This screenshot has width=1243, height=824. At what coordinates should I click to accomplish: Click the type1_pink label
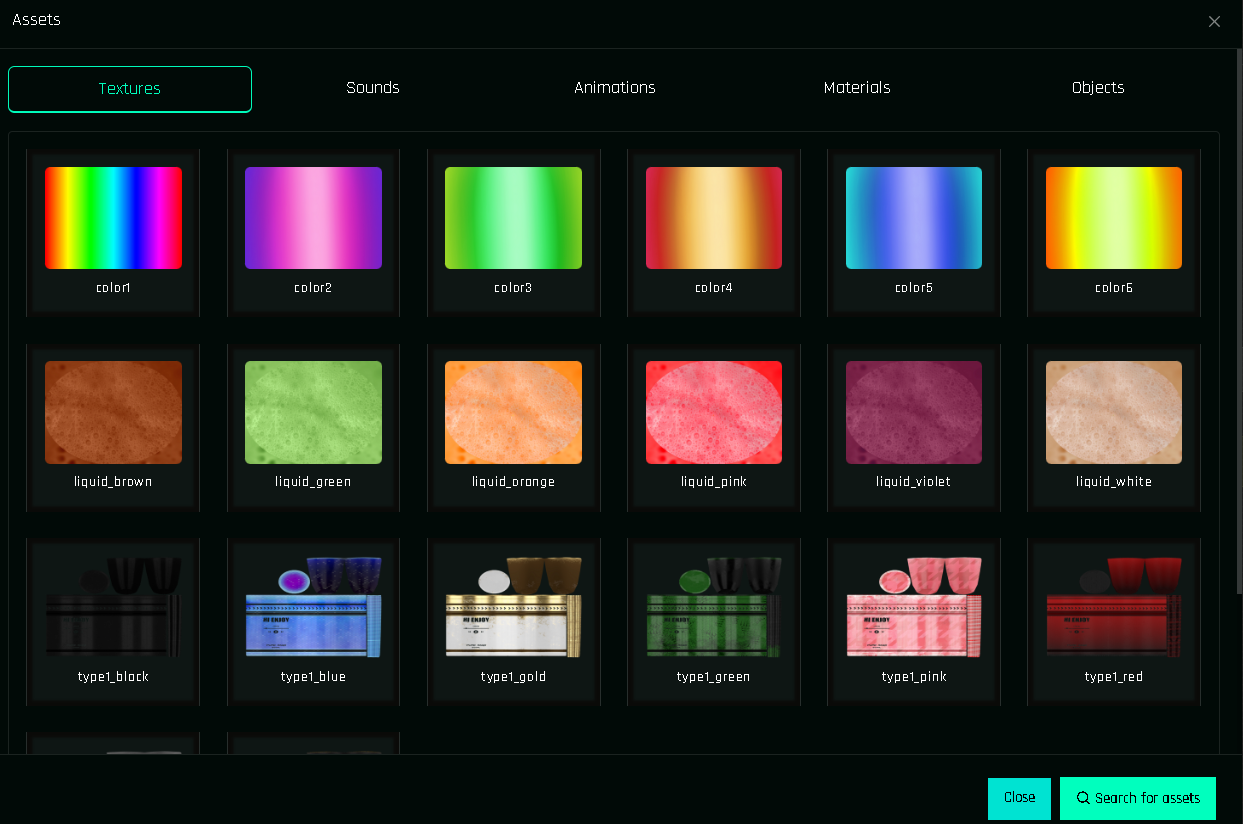[x=914, y=677]
